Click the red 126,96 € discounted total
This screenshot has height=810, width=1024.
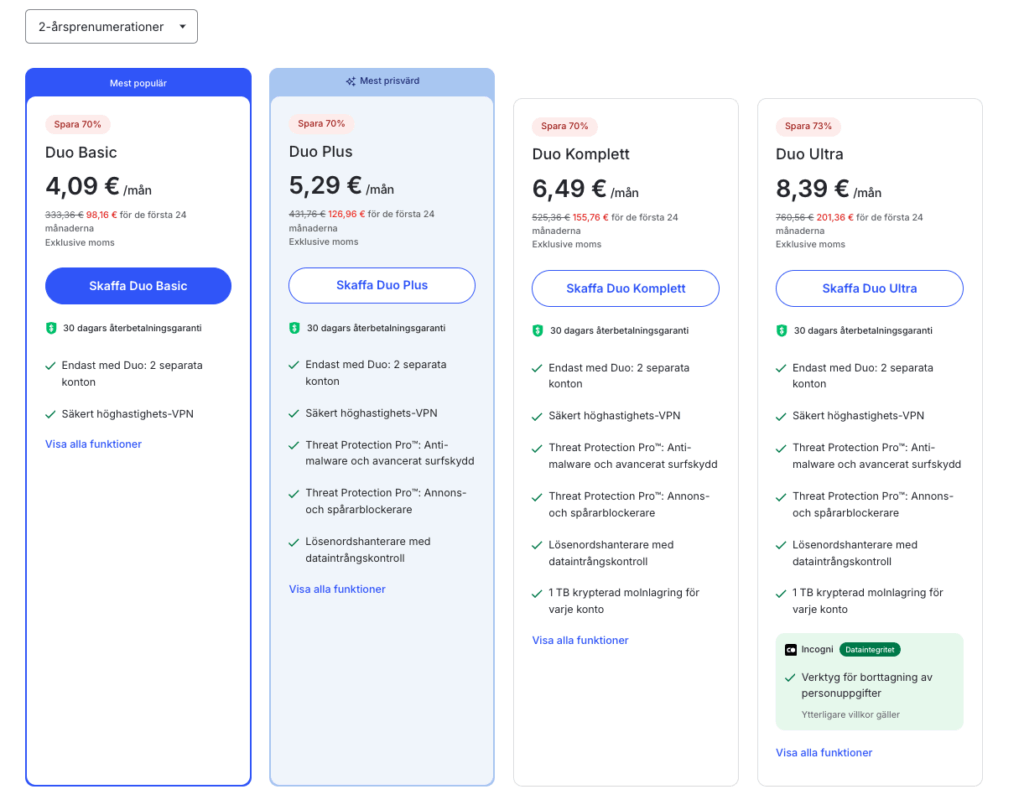click(346, 214)
